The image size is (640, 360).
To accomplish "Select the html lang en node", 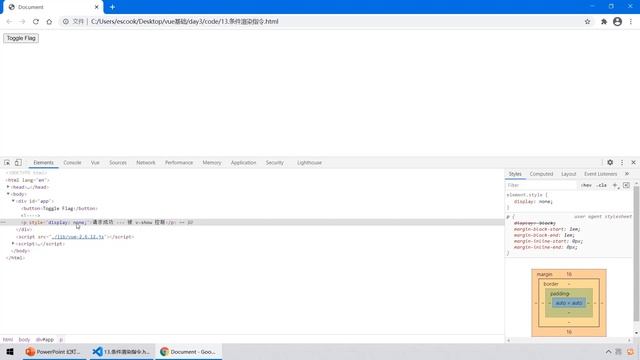I will [x=27, y=180].
